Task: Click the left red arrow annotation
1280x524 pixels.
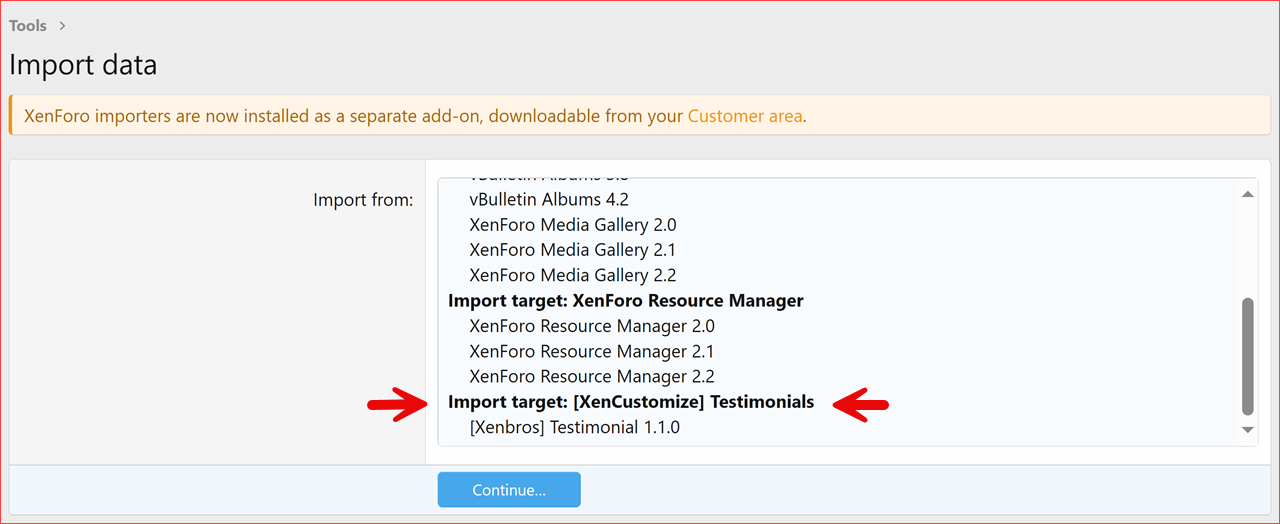Action: tap(395, 403)
